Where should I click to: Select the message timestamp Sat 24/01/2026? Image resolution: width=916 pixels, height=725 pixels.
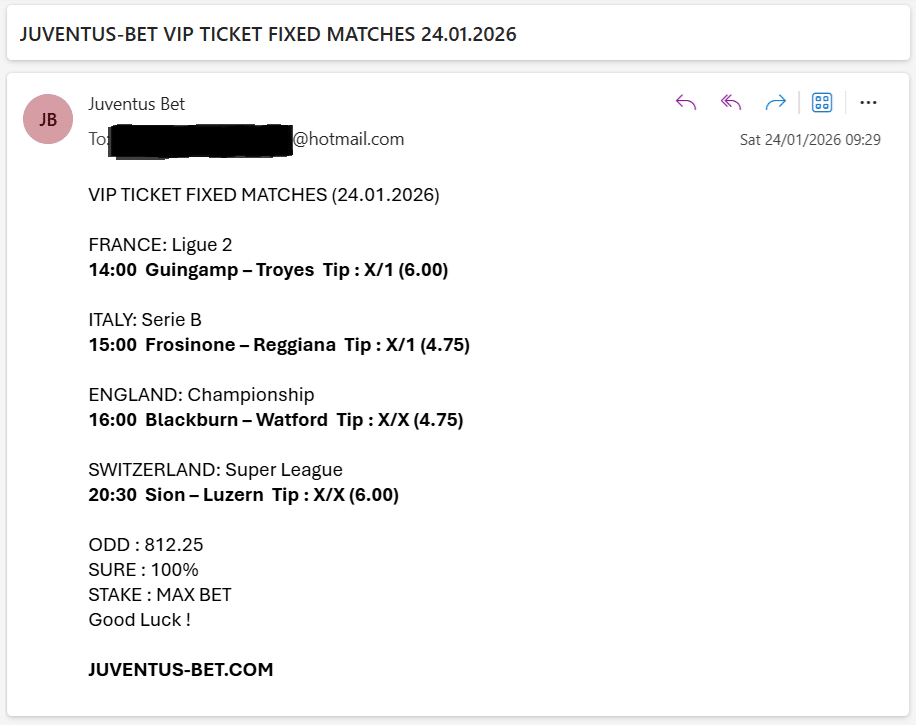coord(810,139)
